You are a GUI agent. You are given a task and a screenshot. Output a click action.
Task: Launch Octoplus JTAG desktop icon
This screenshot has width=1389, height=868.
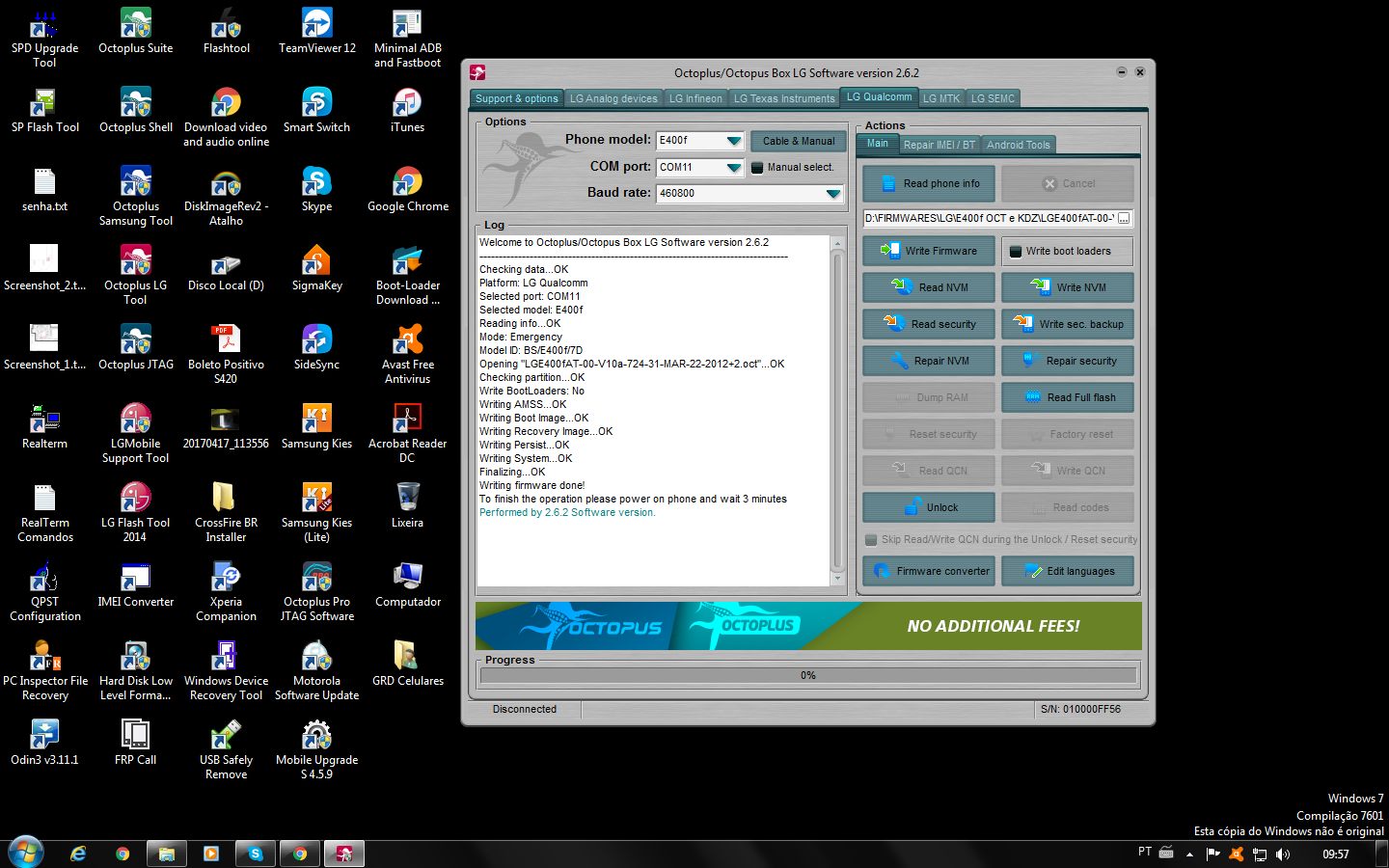(x=136, y=348)
